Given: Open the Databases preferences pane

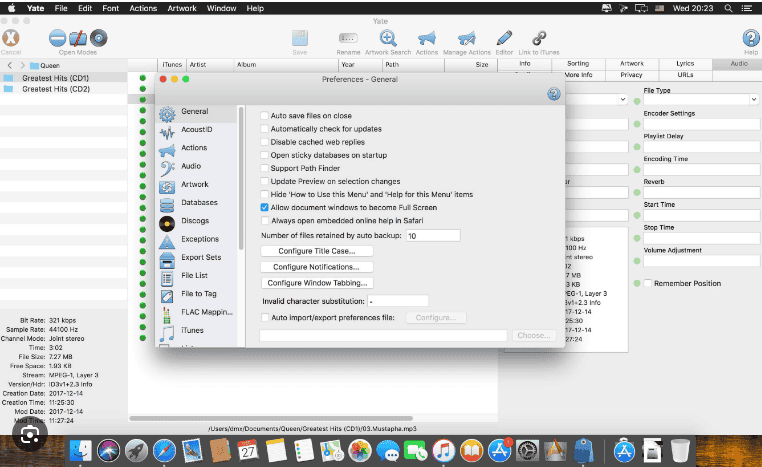Looking at the screenshot, I should [x=197, y=203].
